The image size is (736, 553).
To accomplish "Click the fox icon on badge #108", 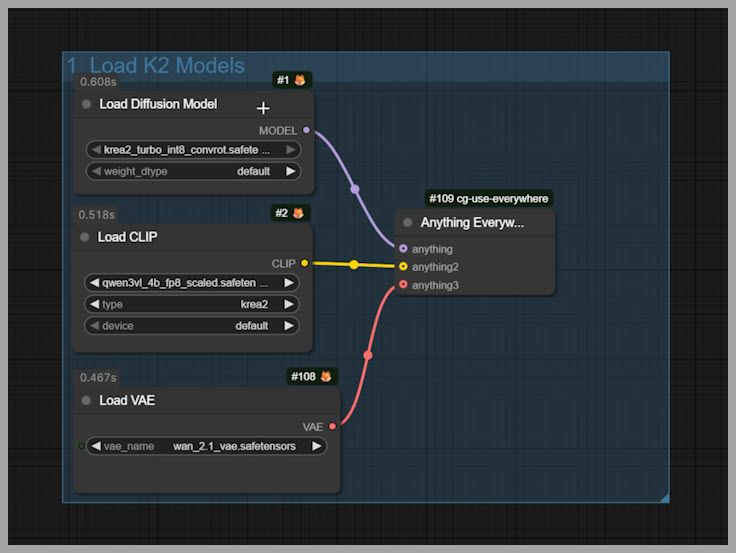I will coord(326,376).
